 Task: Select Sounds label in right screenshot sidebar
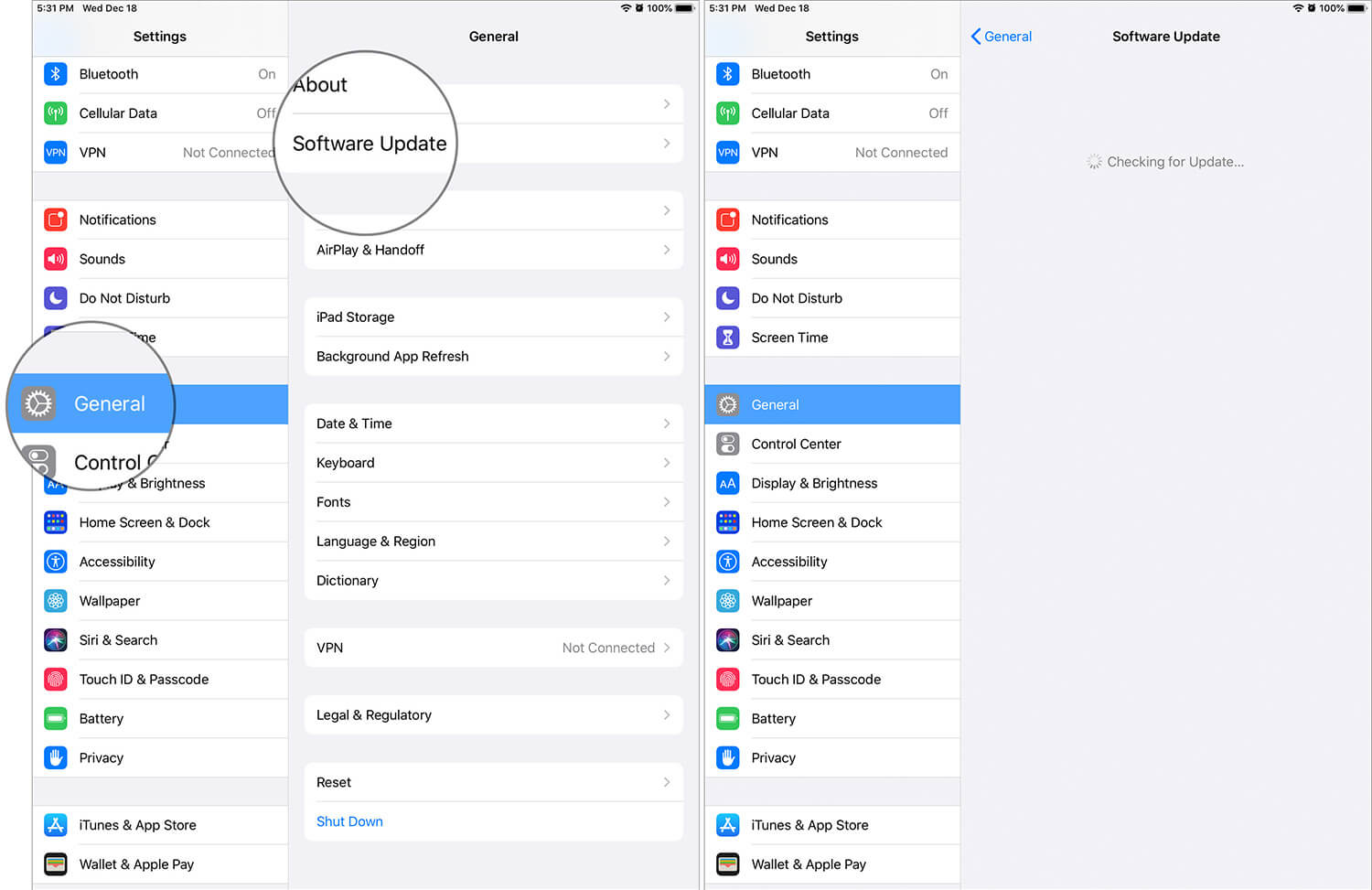pos(774,259)
